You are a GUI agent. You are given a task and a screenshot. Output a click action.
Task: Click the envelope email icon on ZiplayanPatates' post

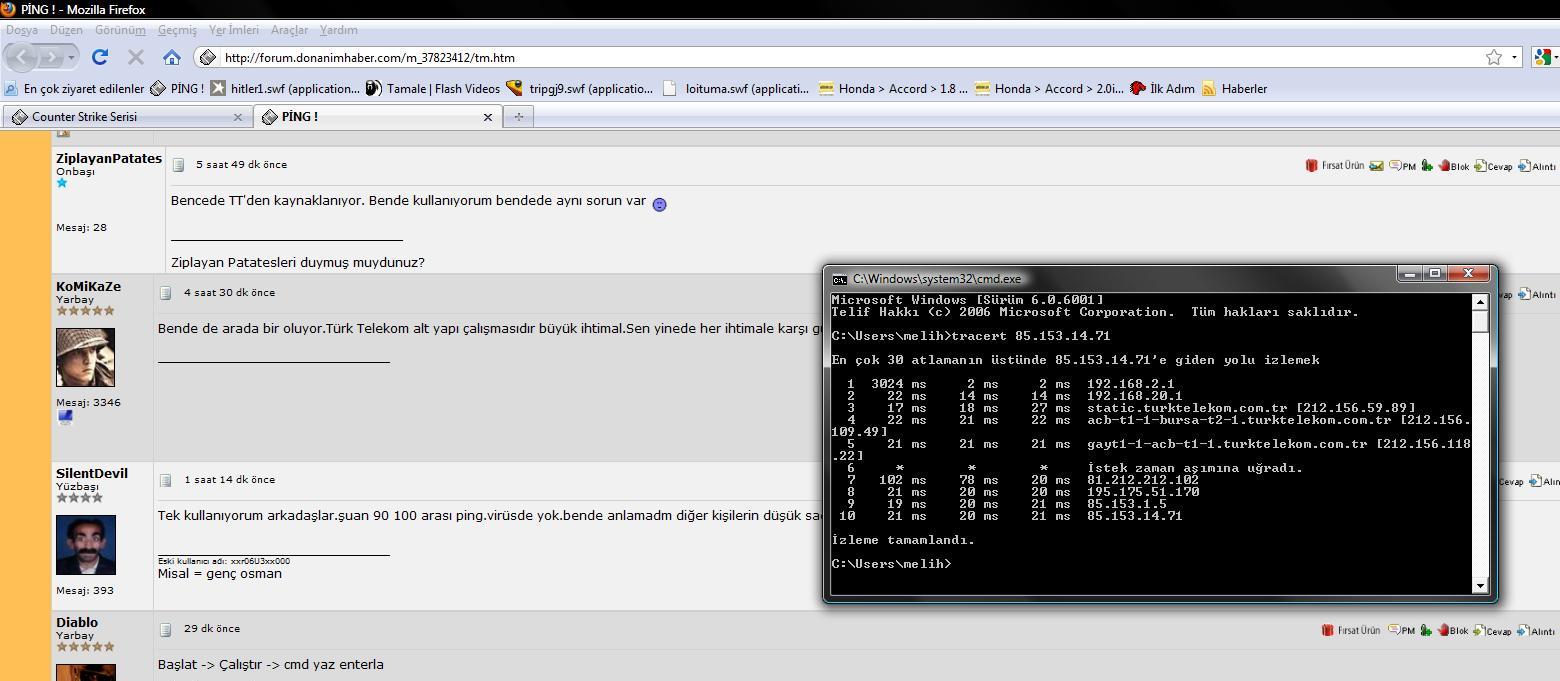coord(1377,166)
